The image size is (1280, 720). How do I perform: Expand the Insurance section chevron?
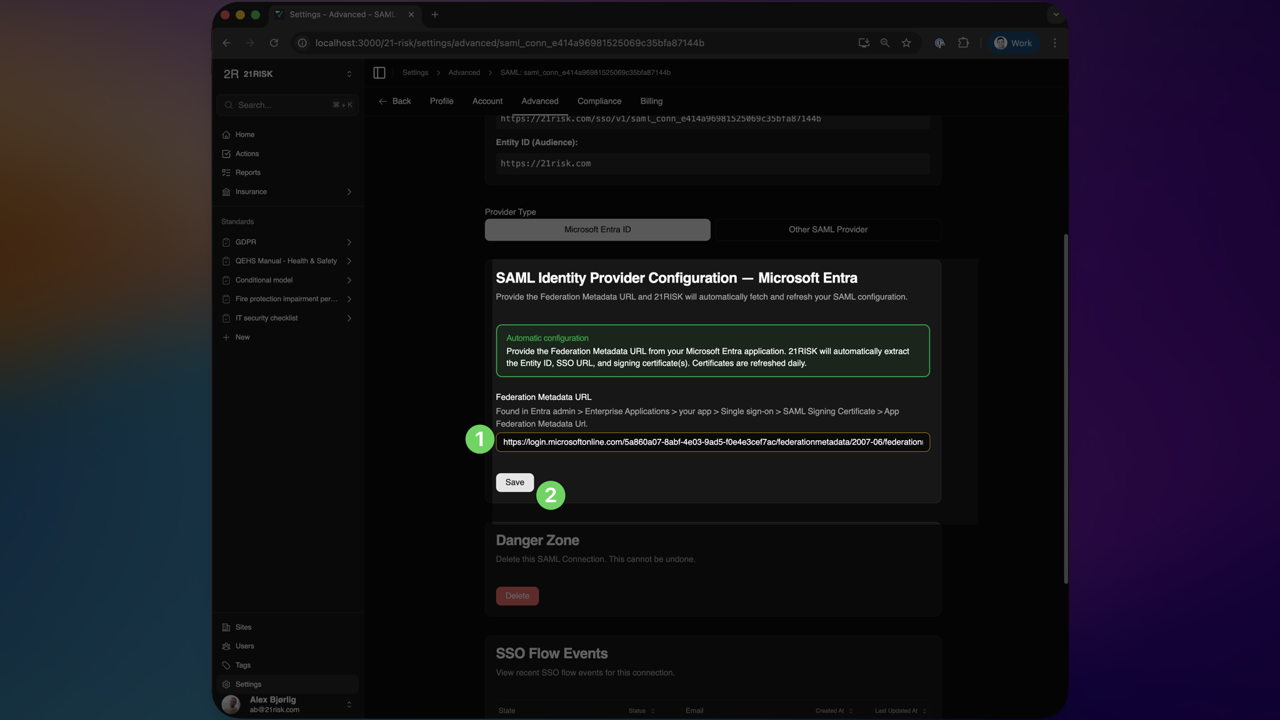click(x=349, y=192)
